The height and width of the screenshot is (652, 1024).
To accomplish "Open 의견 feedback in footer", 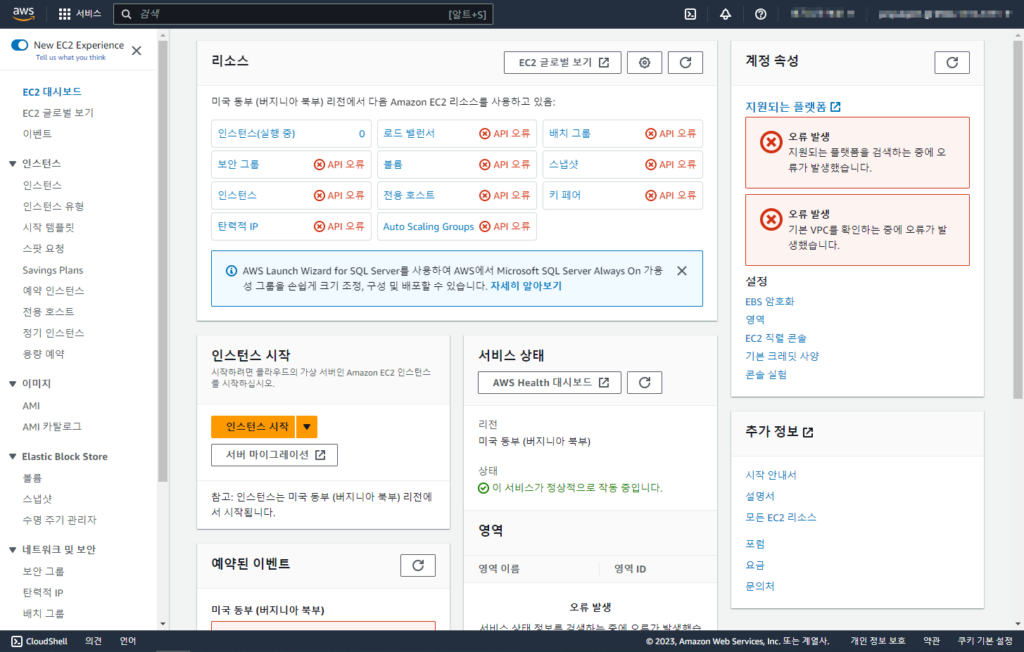I will (x=93, y=642).
